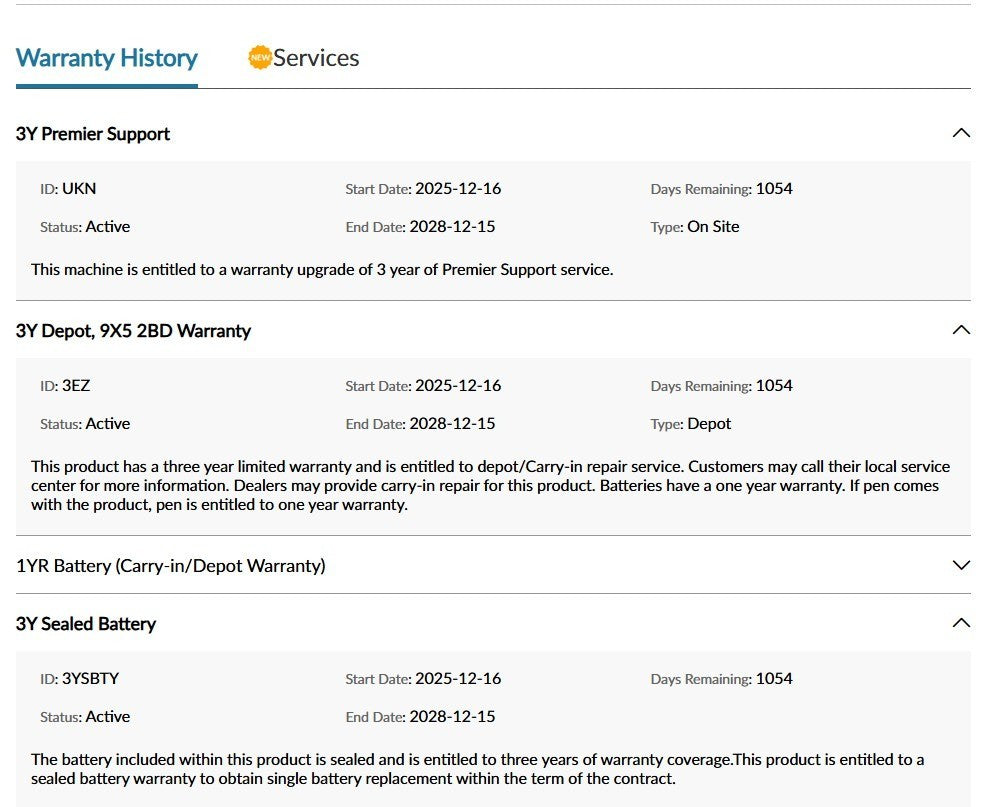Click Premier Support Days Remaining 1054

tap(774, 189)
